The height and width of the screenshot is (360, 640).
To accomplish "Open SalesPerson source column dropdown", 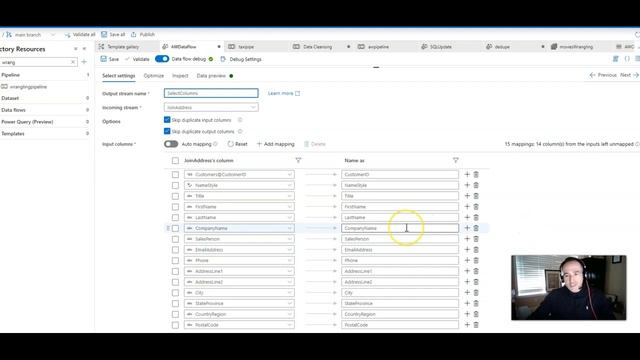I will click(239, 239).
